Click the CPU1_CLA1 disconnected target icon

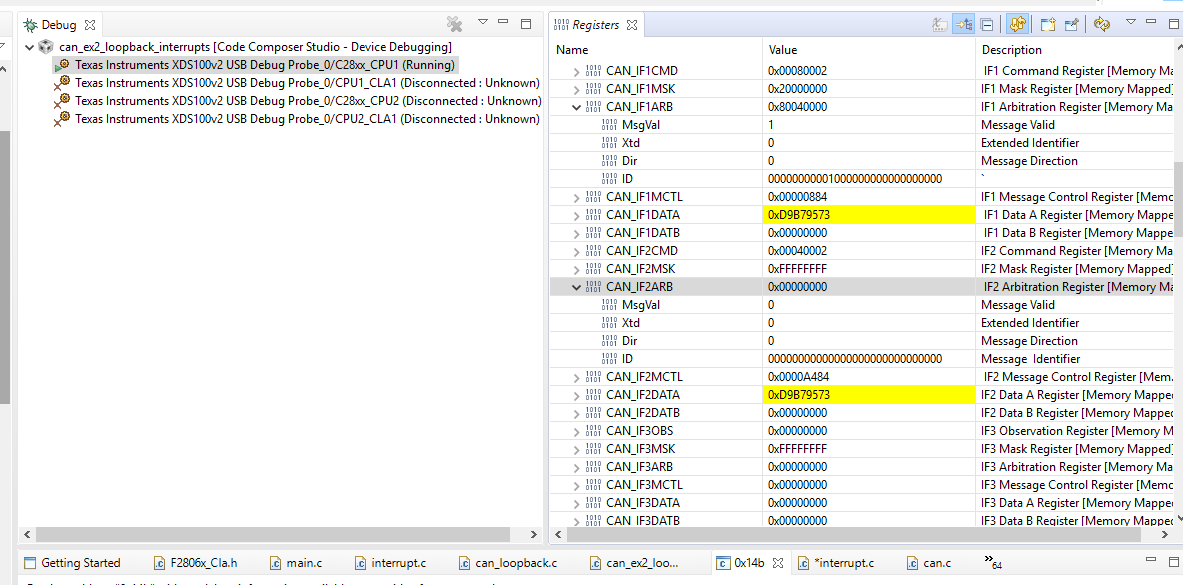[x=63, y=83]
